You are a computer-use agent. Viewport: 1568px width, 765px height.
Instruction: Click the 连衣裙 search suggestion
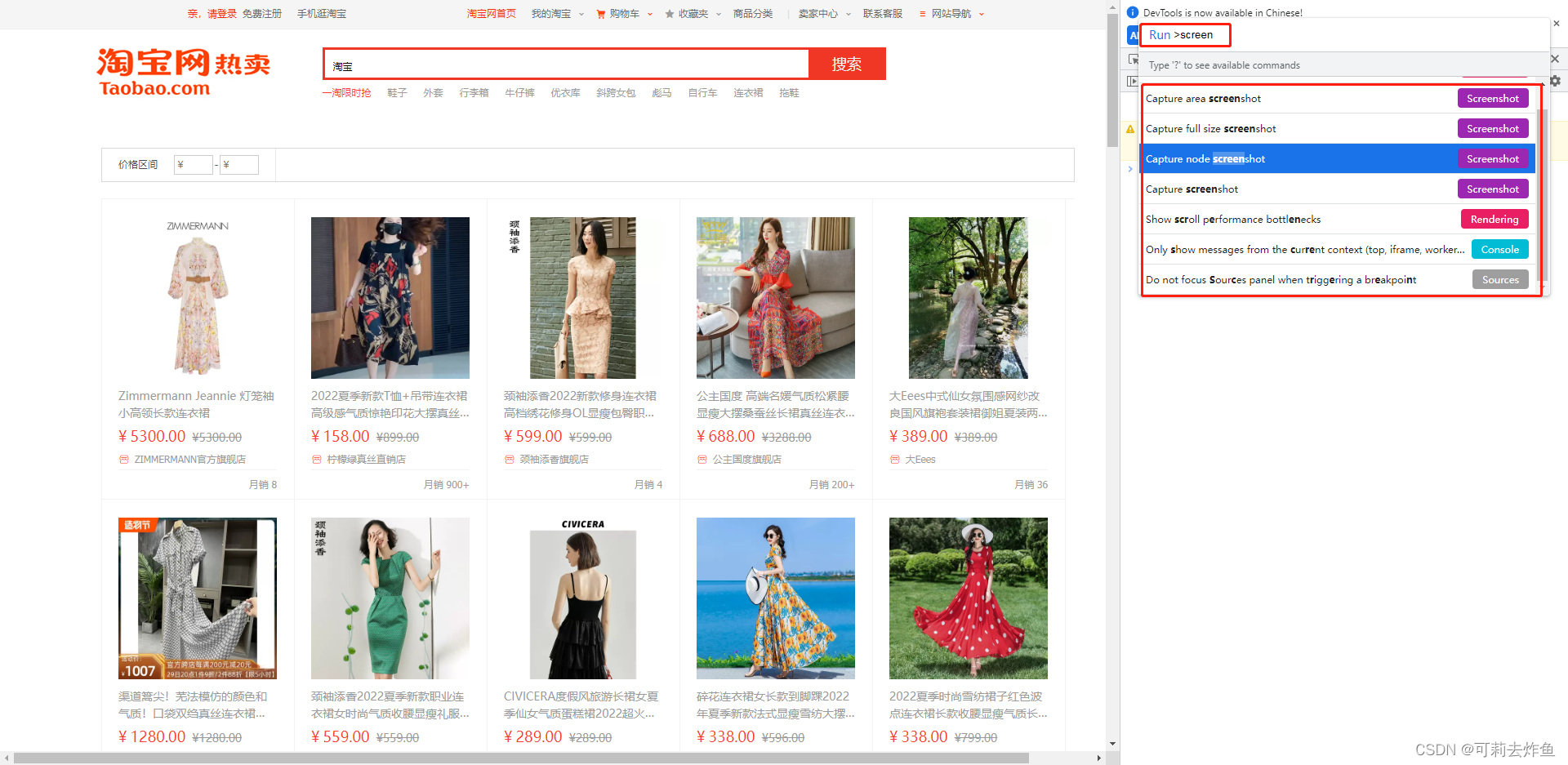point(748,93)
